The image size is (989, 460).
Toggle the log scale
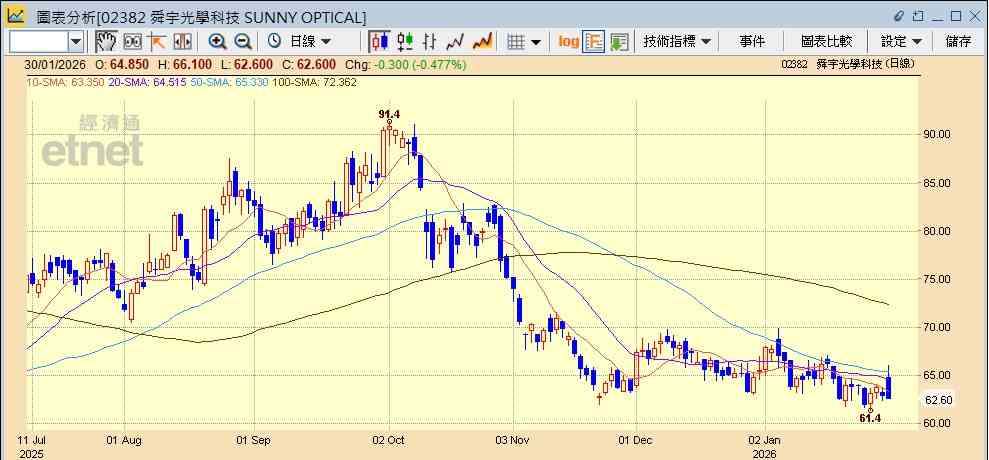569,42
